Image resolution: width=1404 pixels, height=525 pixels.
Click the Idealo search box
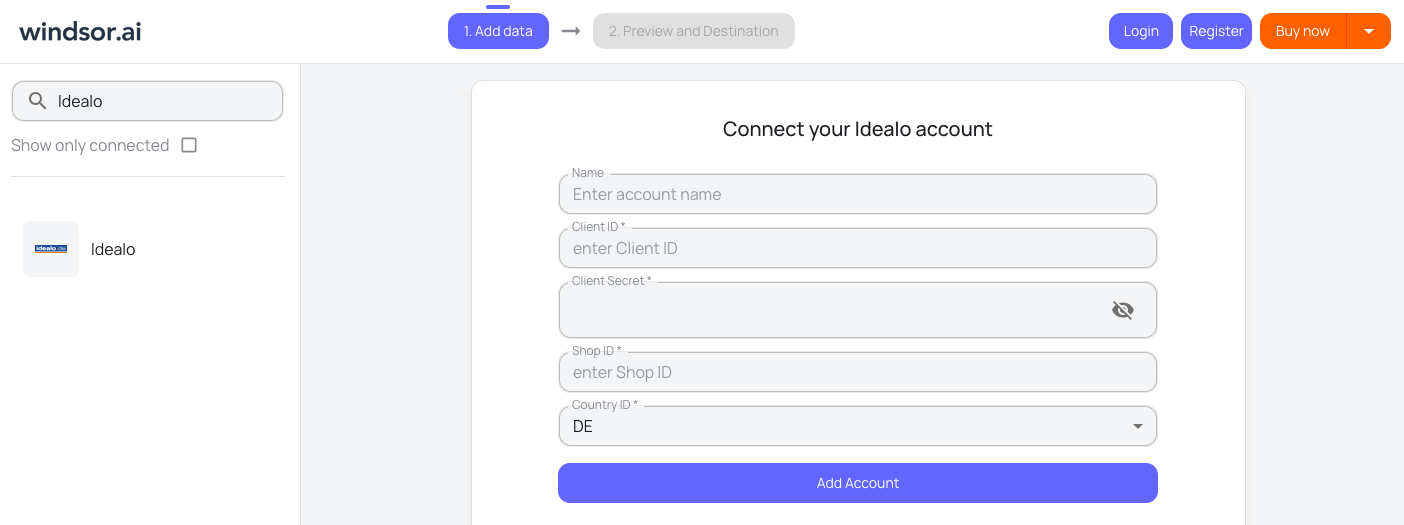(x=160, y=101)
